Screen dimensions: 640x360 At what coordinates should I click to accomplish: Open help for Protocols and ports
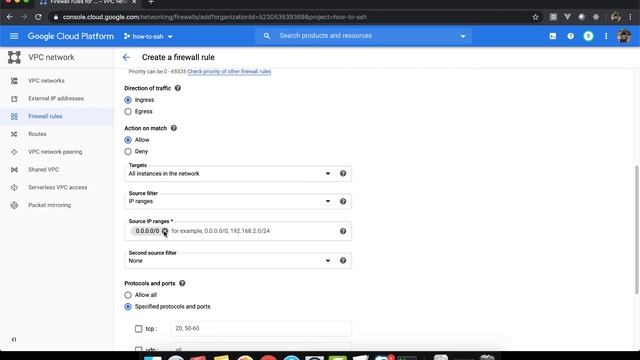182,283
